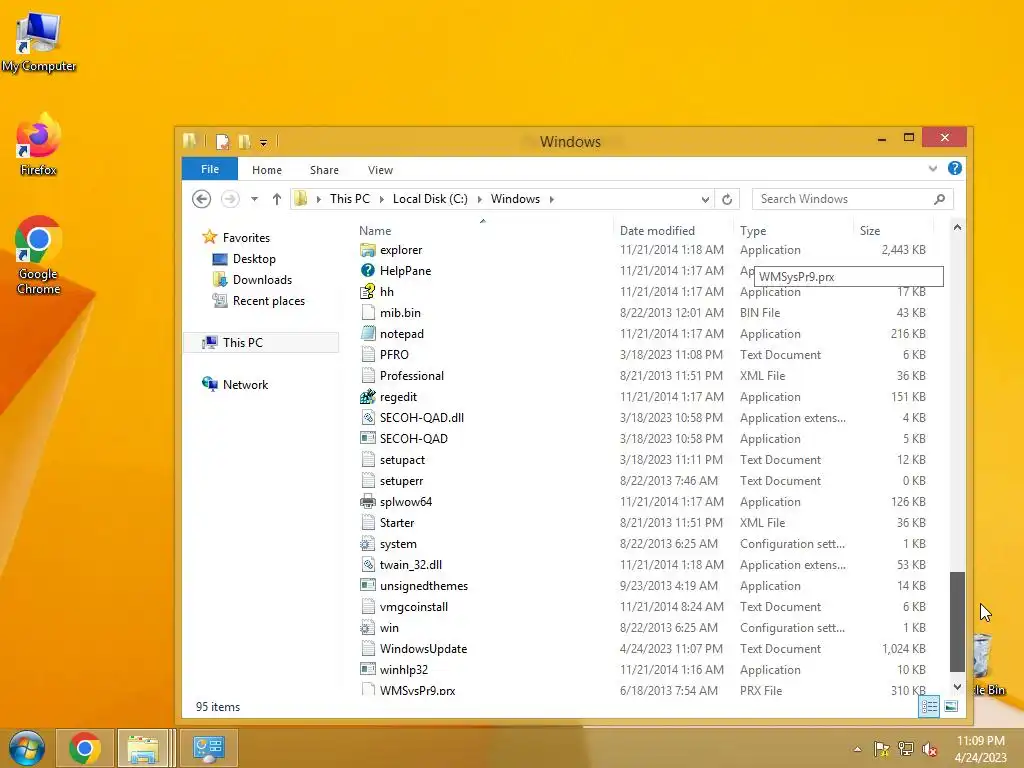Open the Action Center flag tray icon

click(x=881, y=749)
